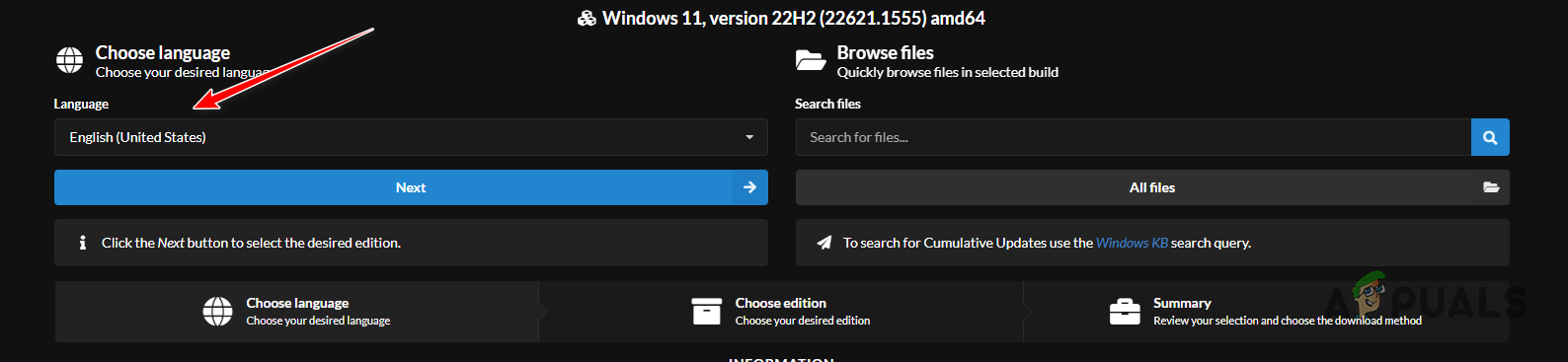Focus the Search for files input field
Image resolution: width=1568 pixels, height=362 pixels.
coord(1134,137)
